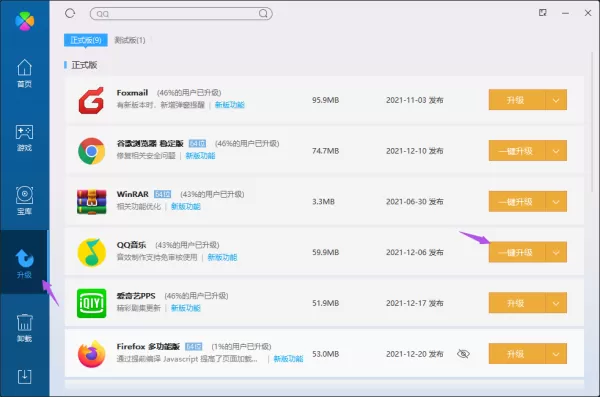Expand the upgrade dropdown arrow for Chrome
600x397 pixels.
556,151
